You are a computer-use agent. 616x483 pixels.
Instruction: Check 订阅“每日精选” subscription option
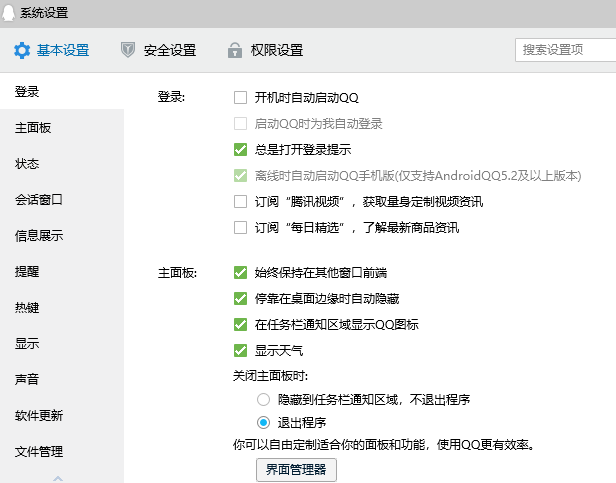(240, 228)
